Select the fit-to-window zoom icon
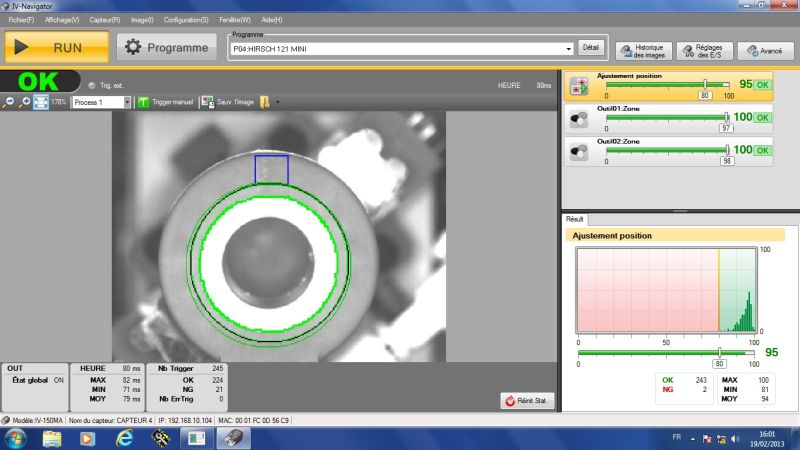 coord(41,103)
